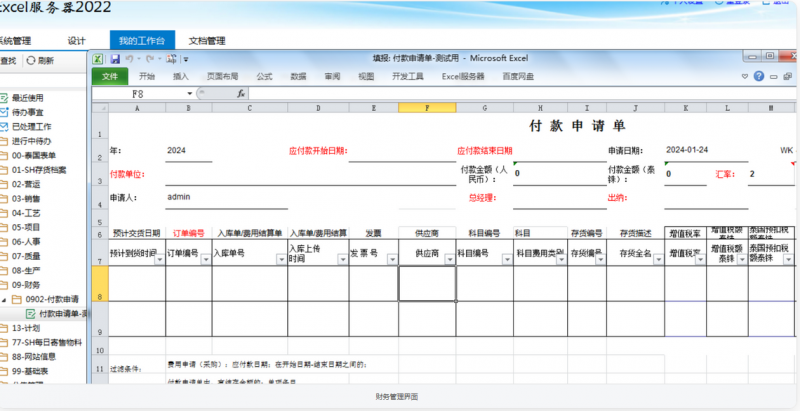This screenshot has width=800, height=411.
Task: Open the 文件 ribbon tab
Action: point(110,76)
